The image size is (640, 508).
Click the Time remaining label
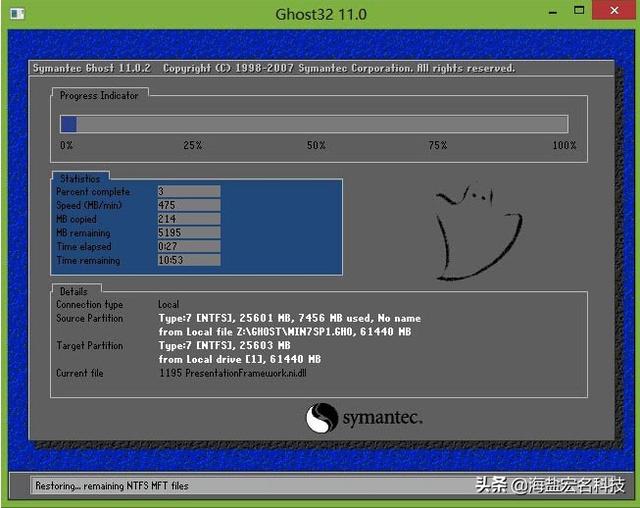point(88,260)
